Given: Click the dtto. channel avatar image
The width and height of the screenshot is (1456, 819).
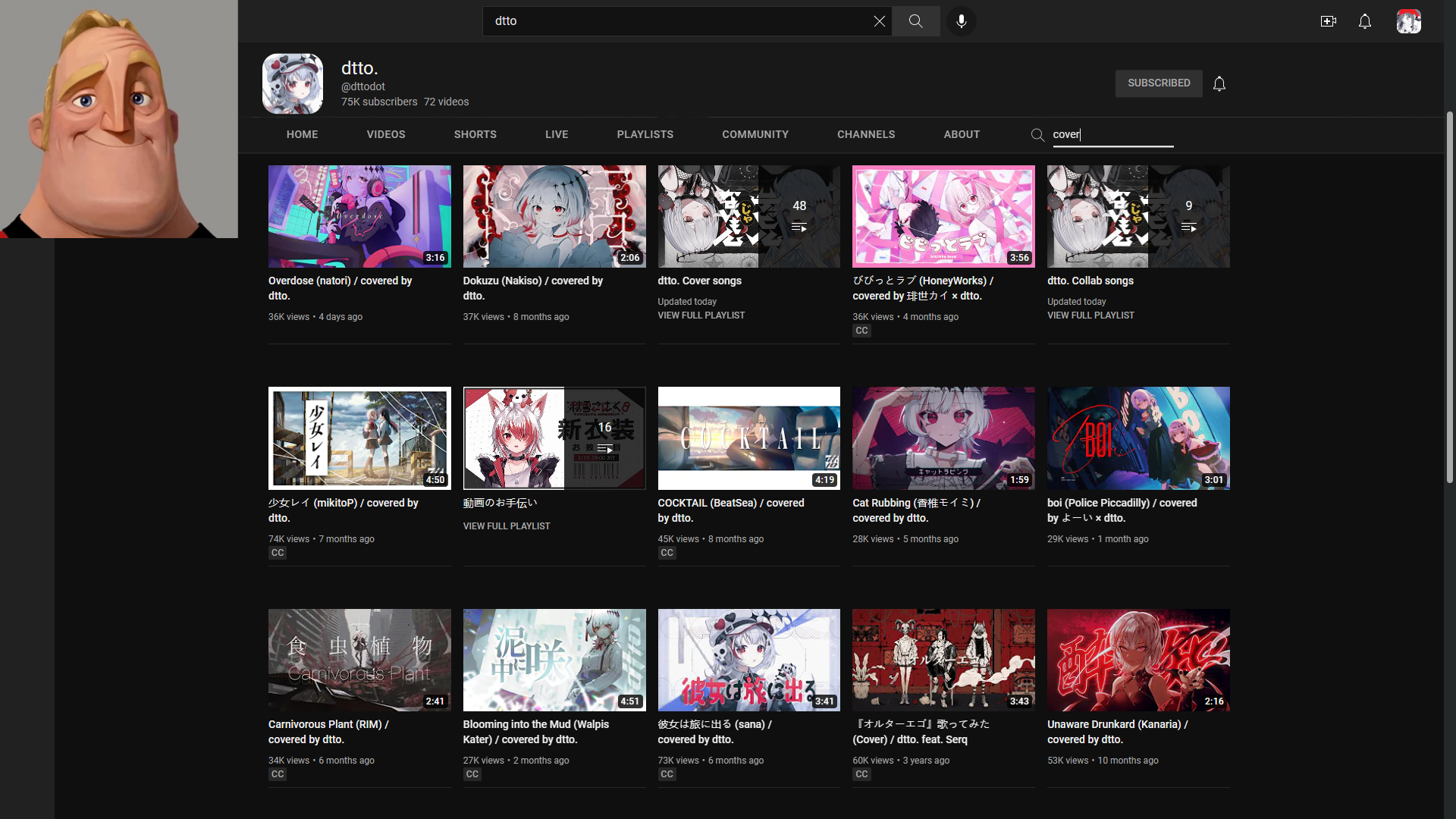Looking at the screenshot, I should (293, 83).
